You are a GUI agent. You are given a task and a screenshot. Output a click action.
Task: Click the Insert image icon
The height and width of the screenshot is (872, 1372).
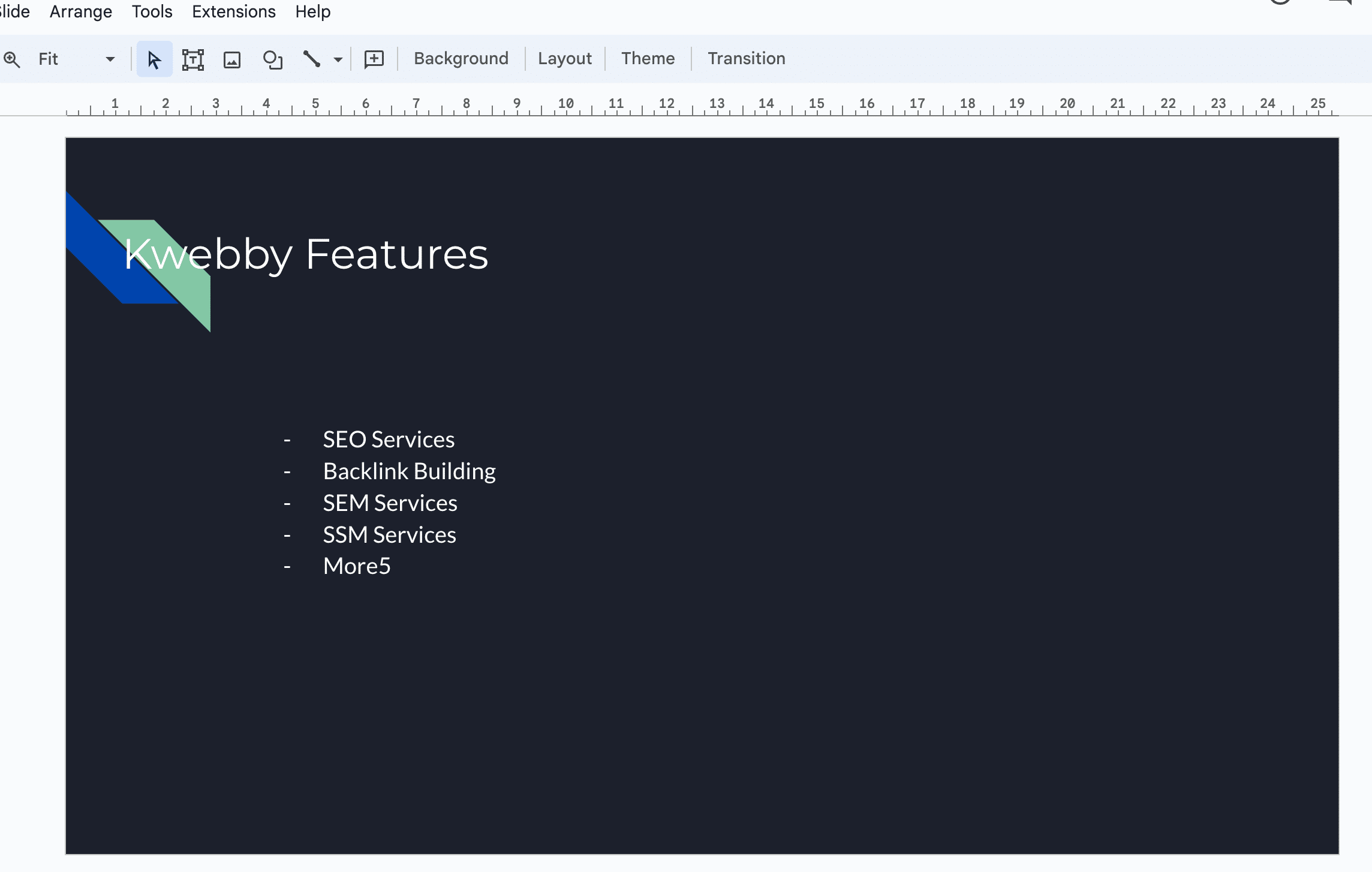coord(232,59)
